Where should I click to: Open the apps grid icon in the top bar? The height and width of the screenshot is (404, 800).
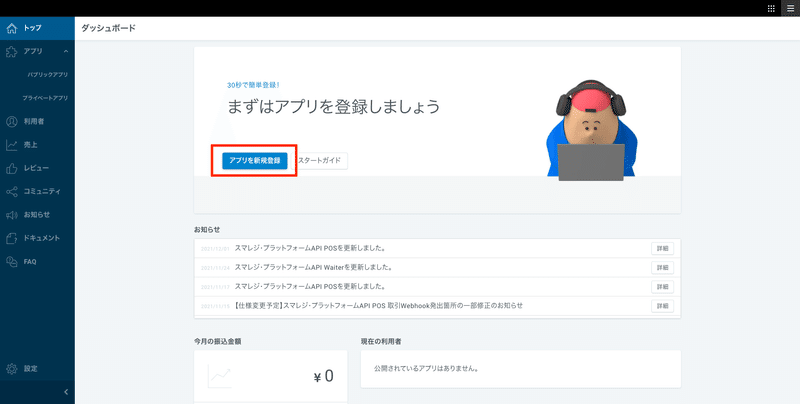(771, 8)
